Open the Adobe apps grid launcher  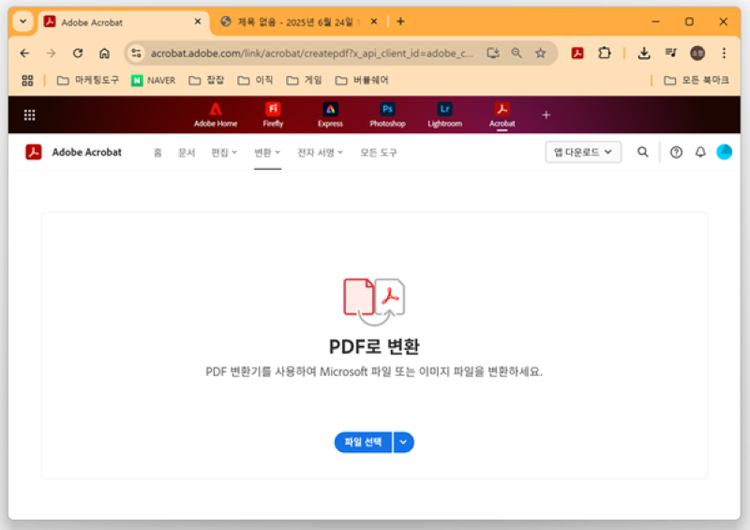[30, 115]
